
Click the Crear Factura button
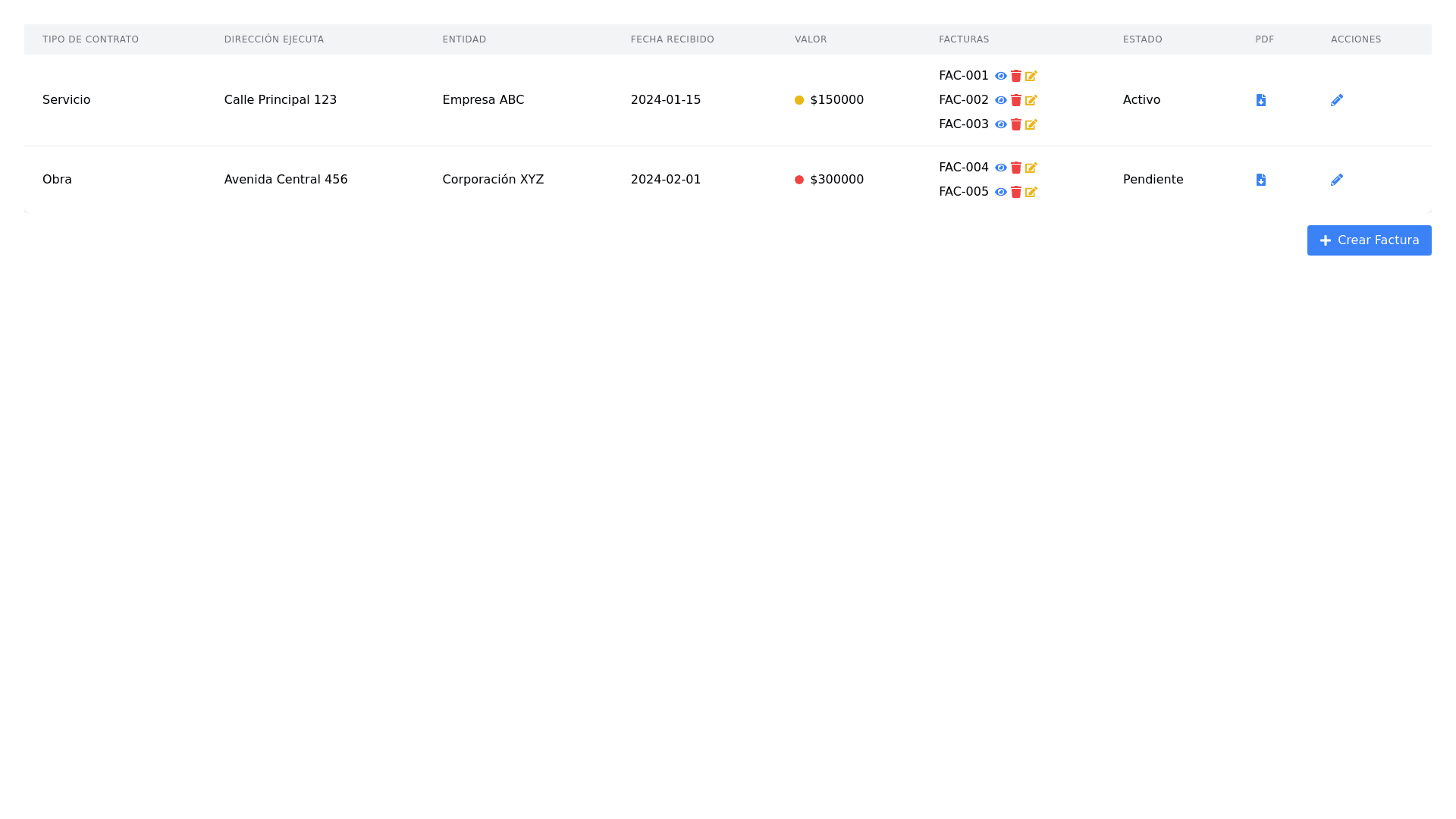[x=1369, y=240]
